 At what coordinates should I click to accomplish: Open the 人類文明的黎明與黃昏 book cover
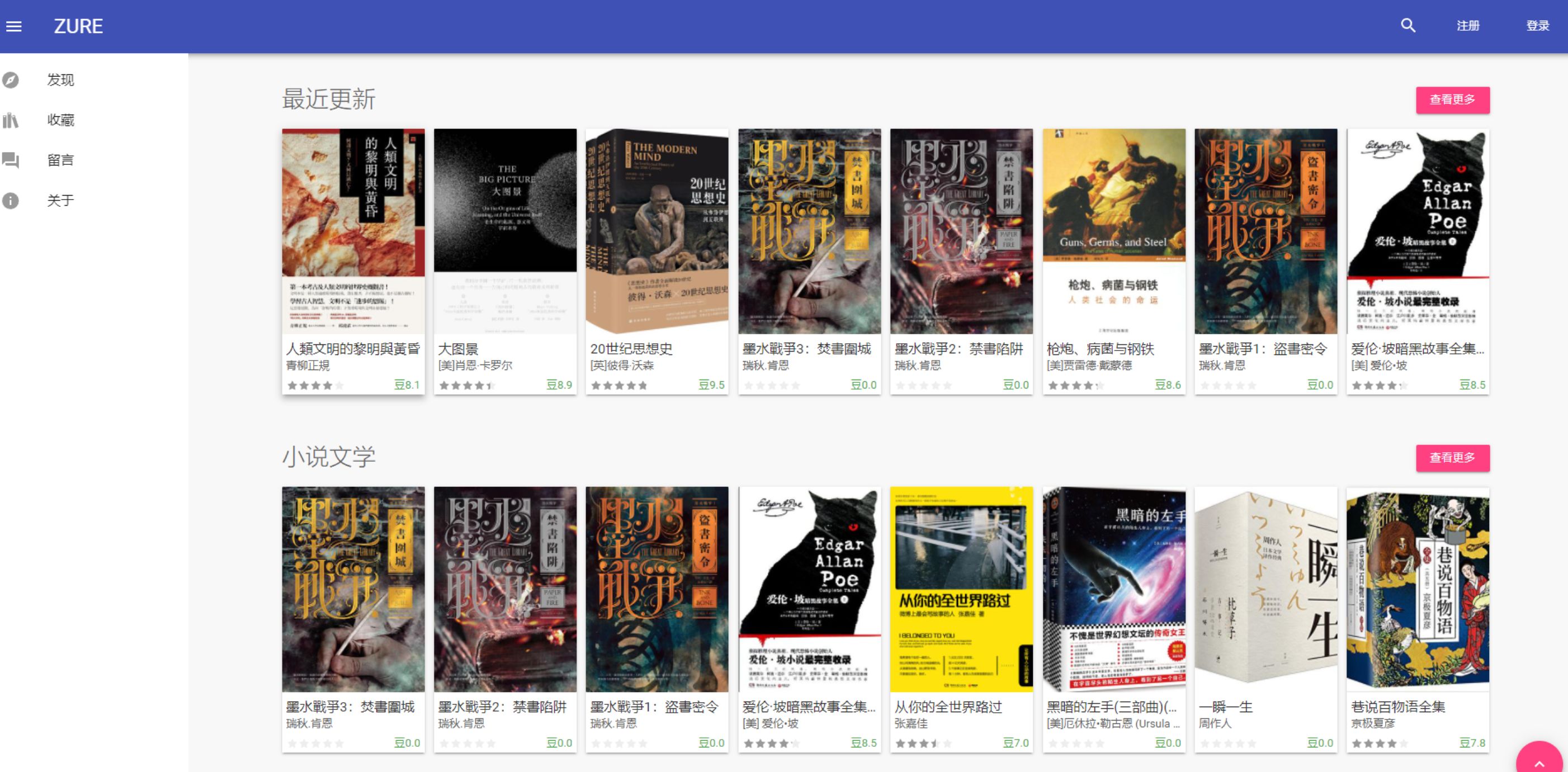point(353,231)
